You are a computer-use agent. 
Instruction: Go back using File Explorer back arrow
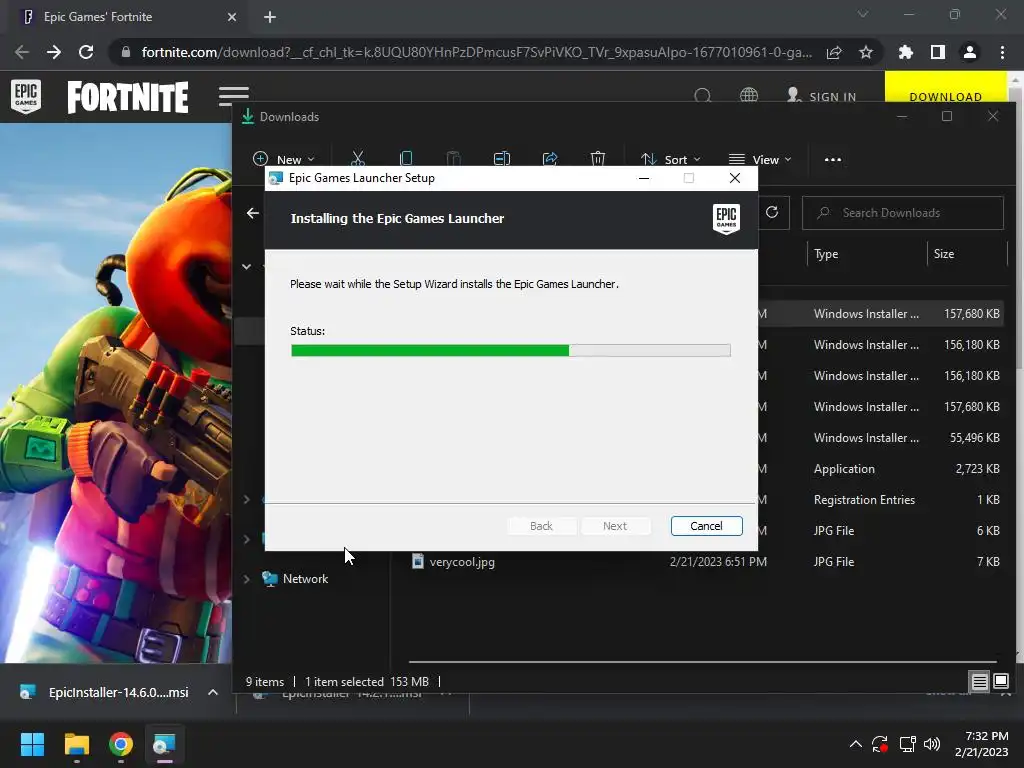(x=253, y=213)
